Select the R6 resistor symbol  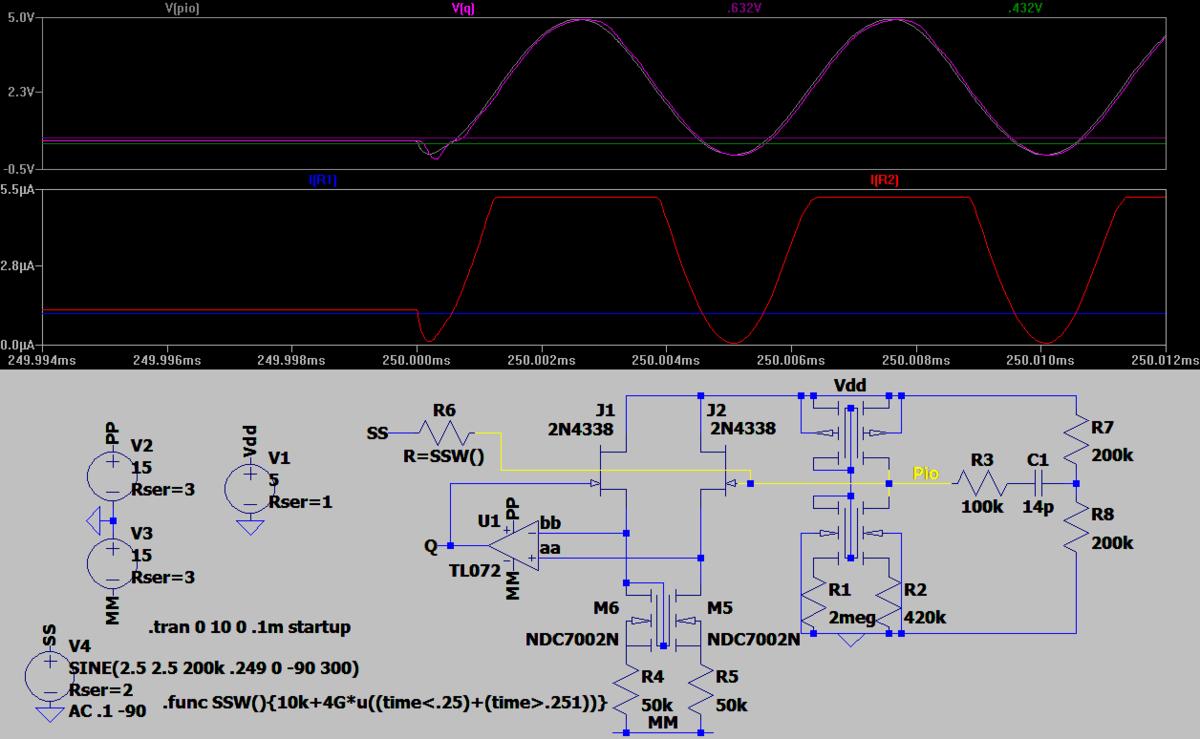pos(444,433)
